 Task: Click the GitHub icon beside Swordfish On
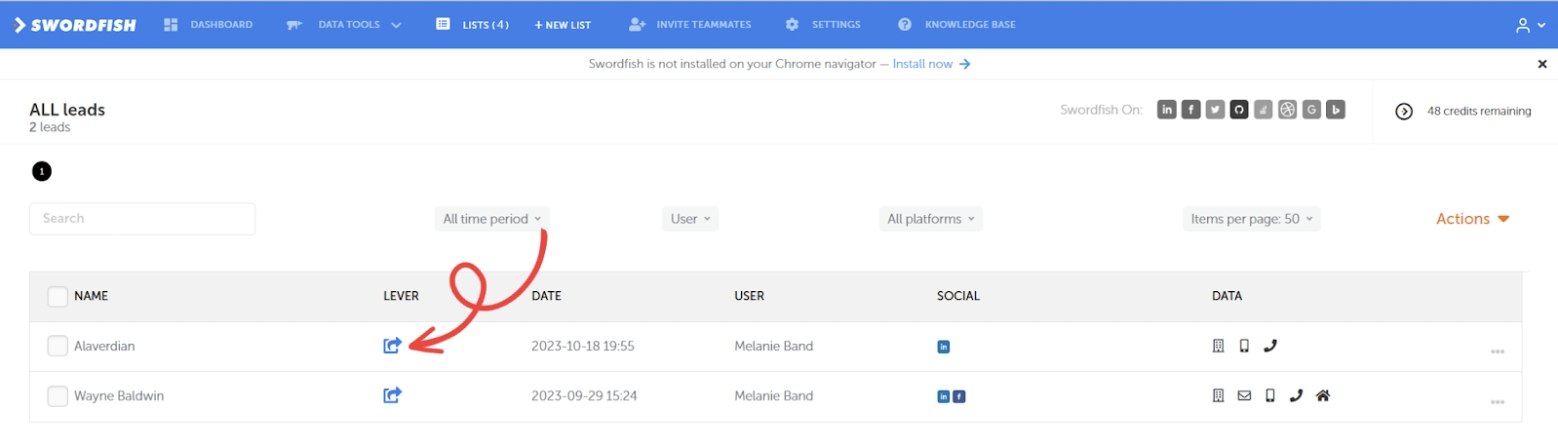pos(1239,110)
